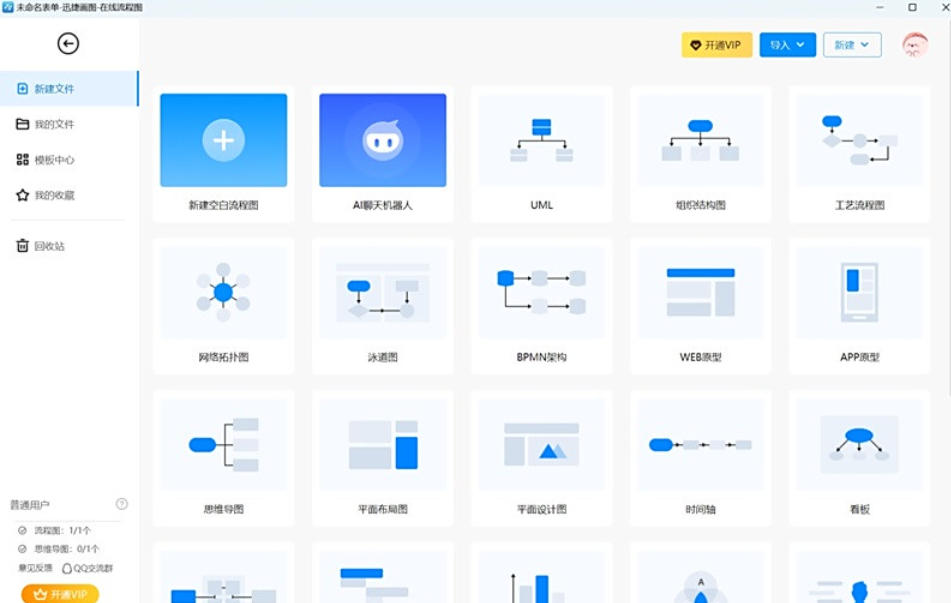Open the 回收站 trash icon

[x=22, y=244]
